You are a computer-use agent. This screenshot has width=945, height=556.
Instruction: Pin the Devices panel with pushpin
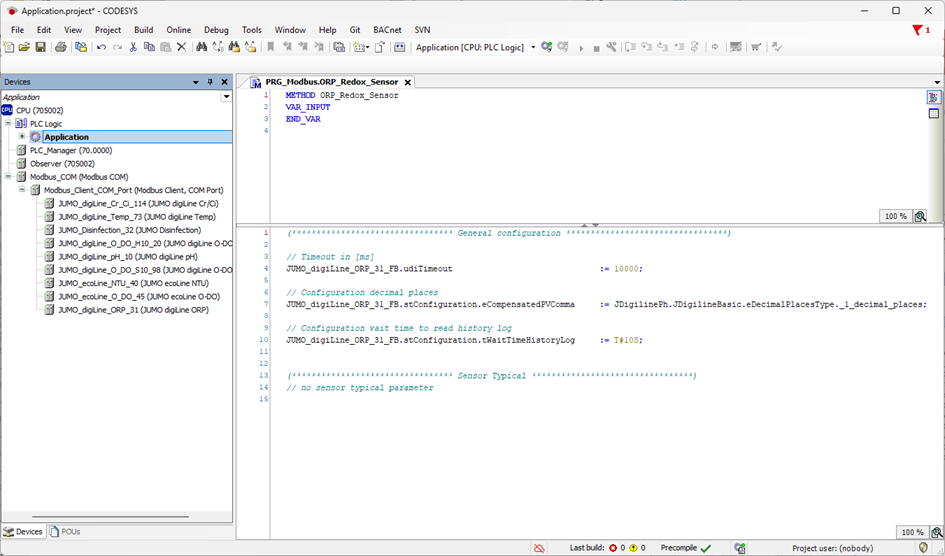tap(210, 82)
